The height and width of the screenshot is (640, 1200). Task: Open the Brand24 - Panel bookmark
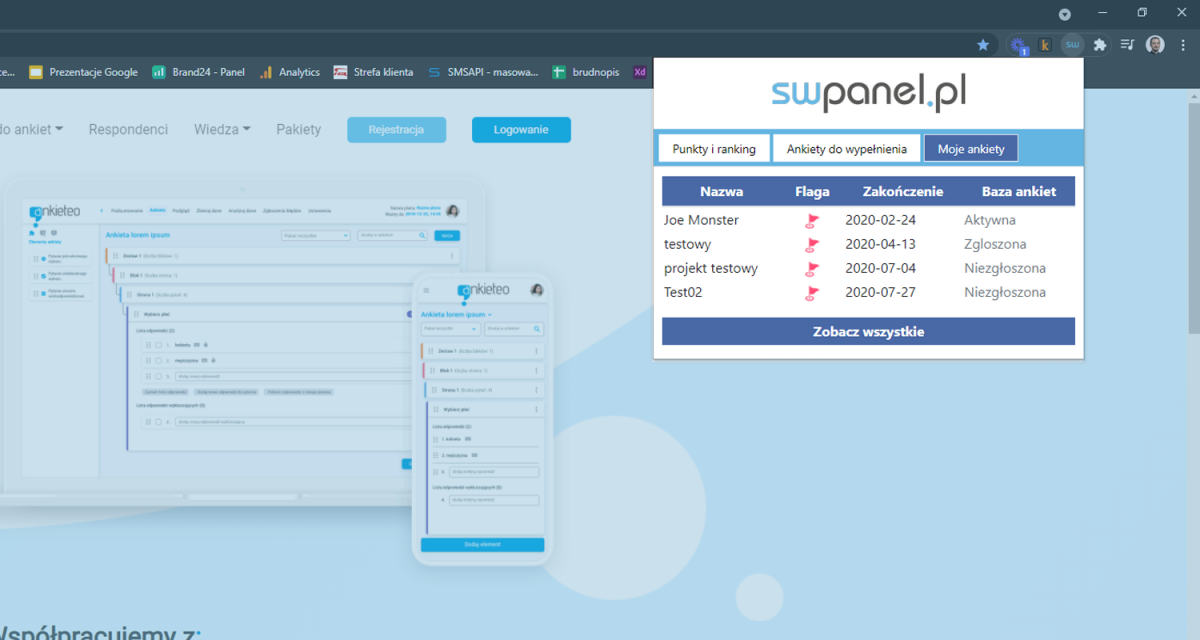(198, 72)
